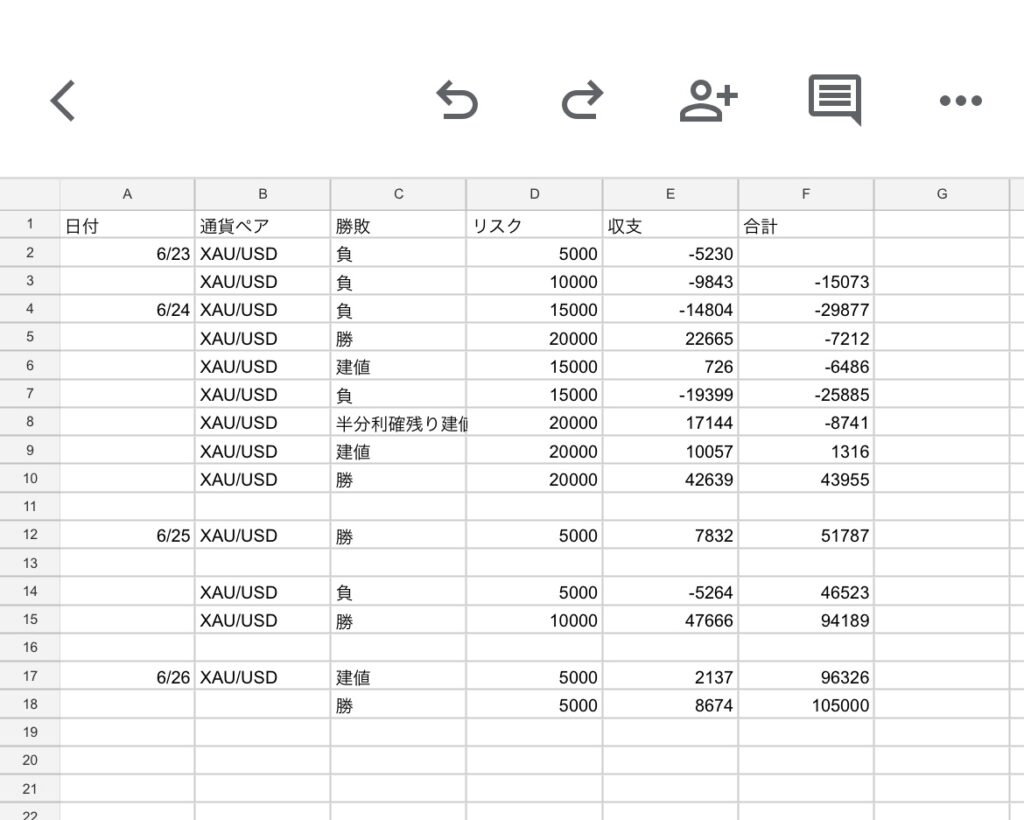Select the cell with 726
Viewport: 1024px width, 820px height.
click(670, 366)
